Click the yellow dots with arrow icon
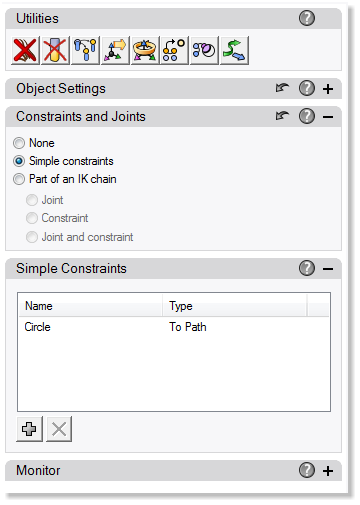Screen dimensions: 360x505 pos(174,50)
